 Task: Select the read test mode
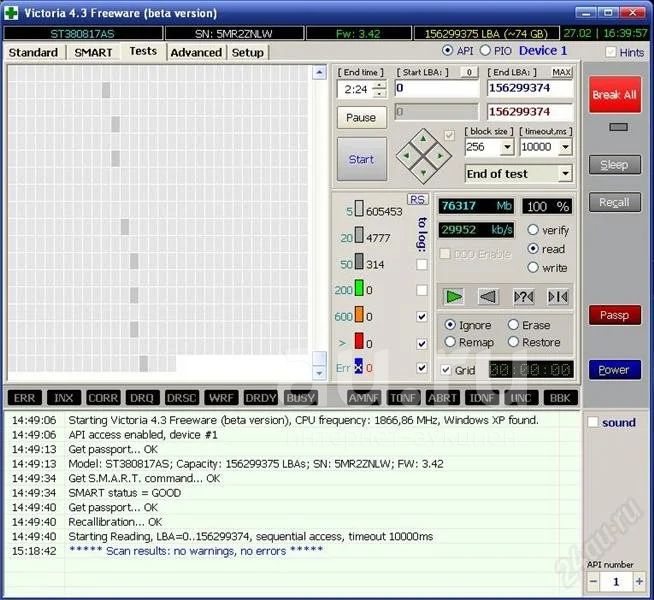pos(533,249)
